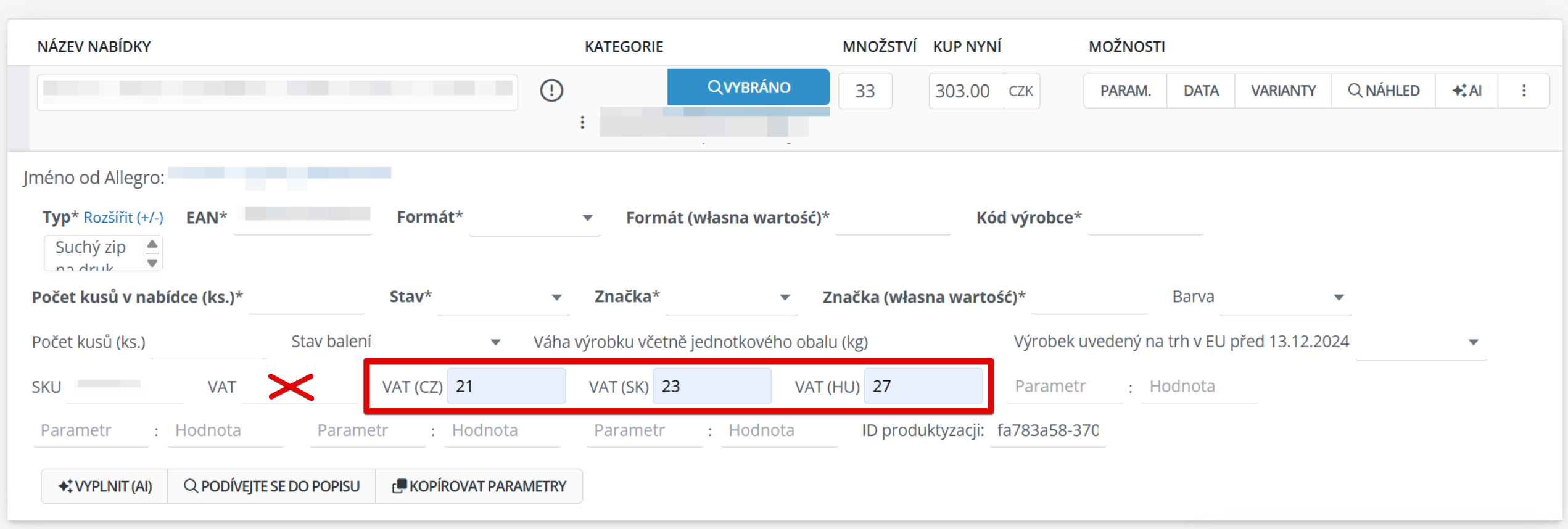The image size is (1568, 529).
Task: Open the three-dot options menu in Možnosti
Action: (x=1523, y=91)
